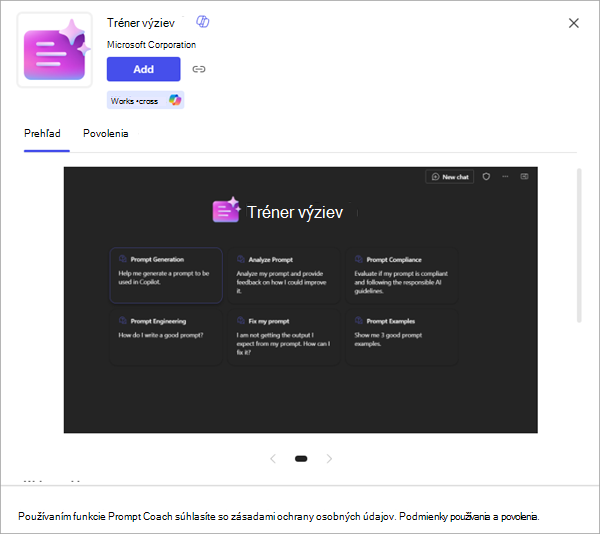
Task: Open the more options ellipsis in preview
Action: (x=505, y=177)
